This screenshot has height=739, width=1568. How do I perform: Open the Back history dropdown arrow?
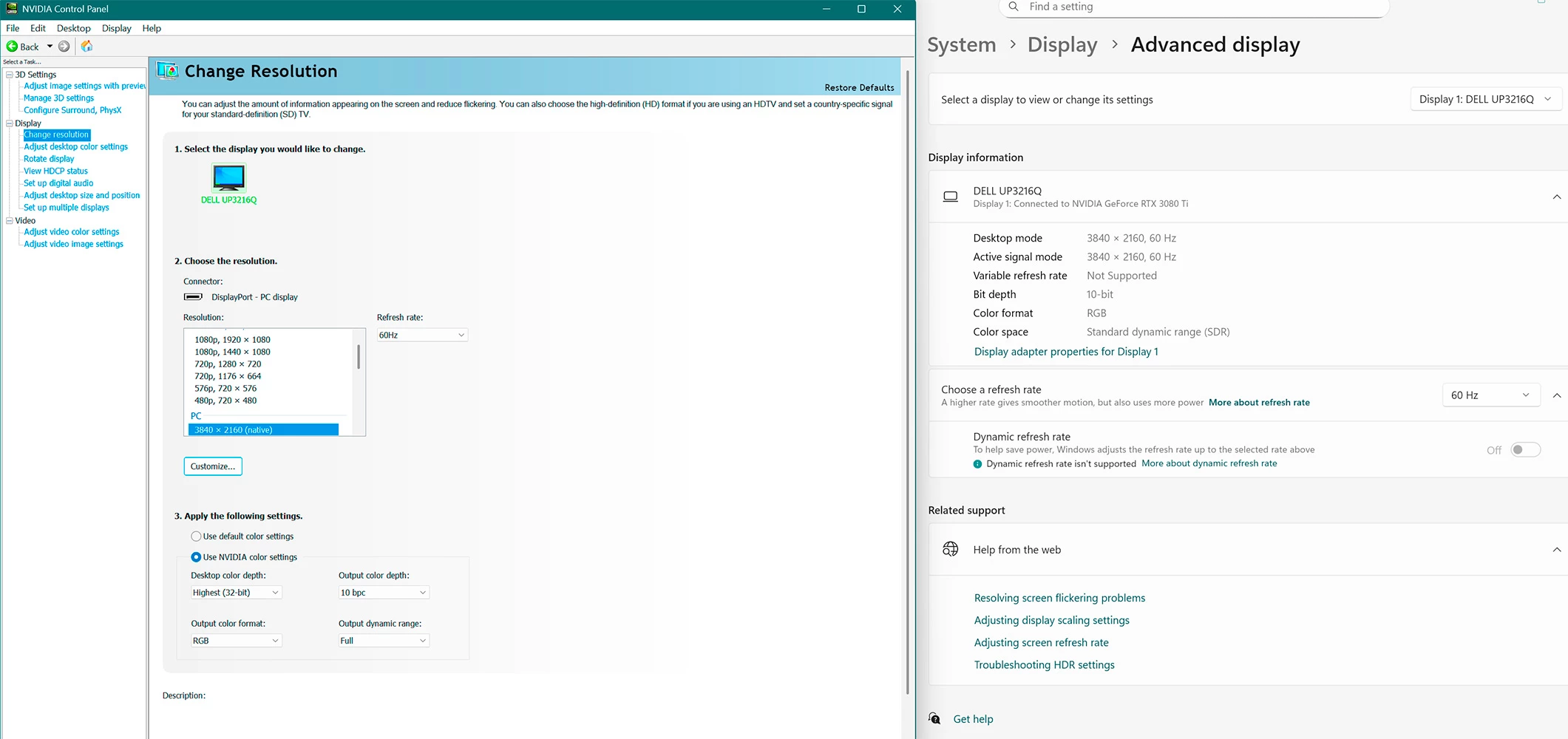[x=50, y=47]
